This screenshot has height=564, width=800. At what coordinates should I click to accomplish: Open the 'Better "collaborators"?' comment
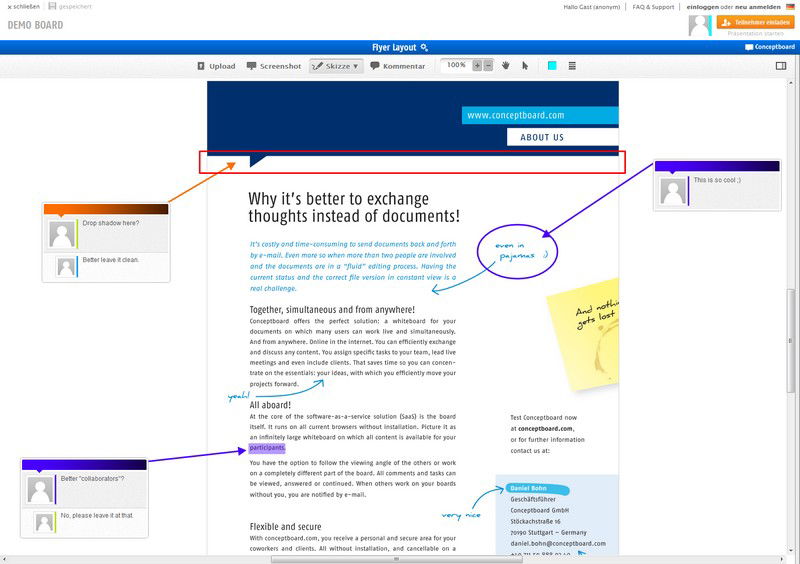(x=92, y=479)
